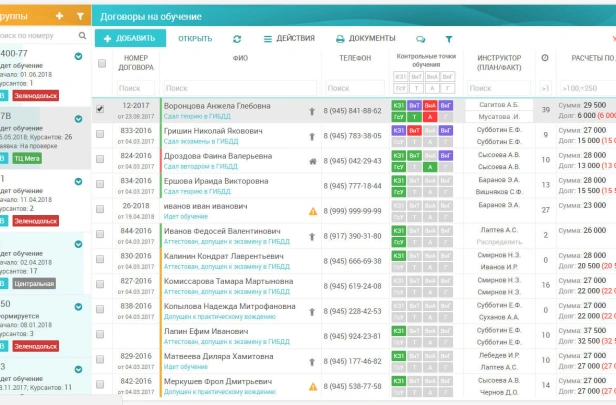The image size is (616, 405).
Task: Open the Действия menu
Action: 289,38
